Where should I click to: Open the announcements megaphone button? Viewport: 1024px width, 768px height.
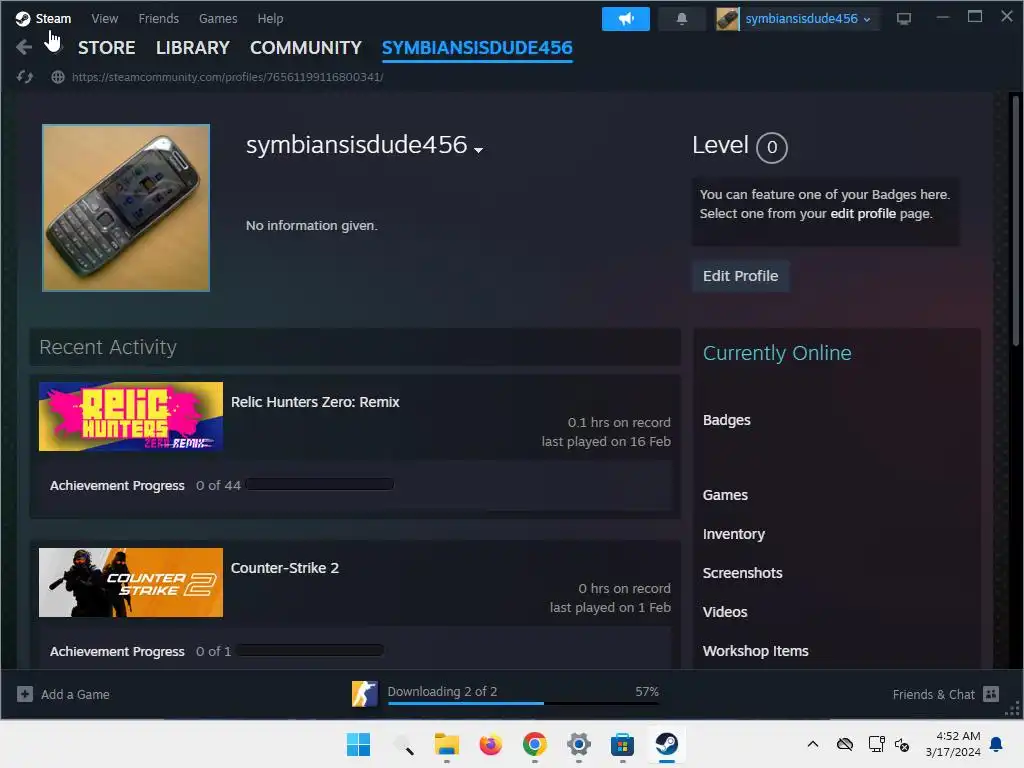[625, 19]
